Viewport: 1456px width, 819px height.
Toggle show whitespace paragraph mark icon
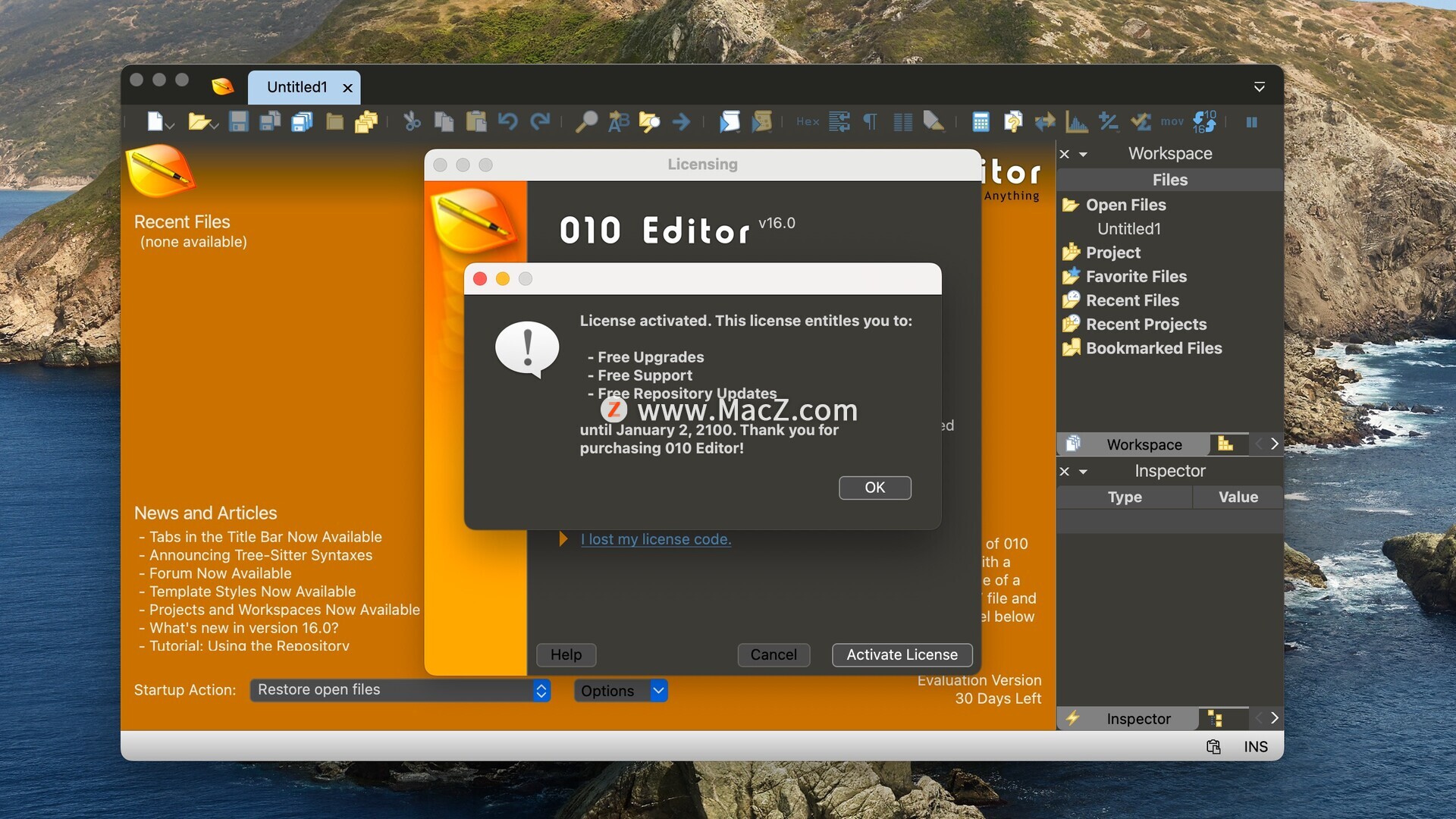coord(871,121)
